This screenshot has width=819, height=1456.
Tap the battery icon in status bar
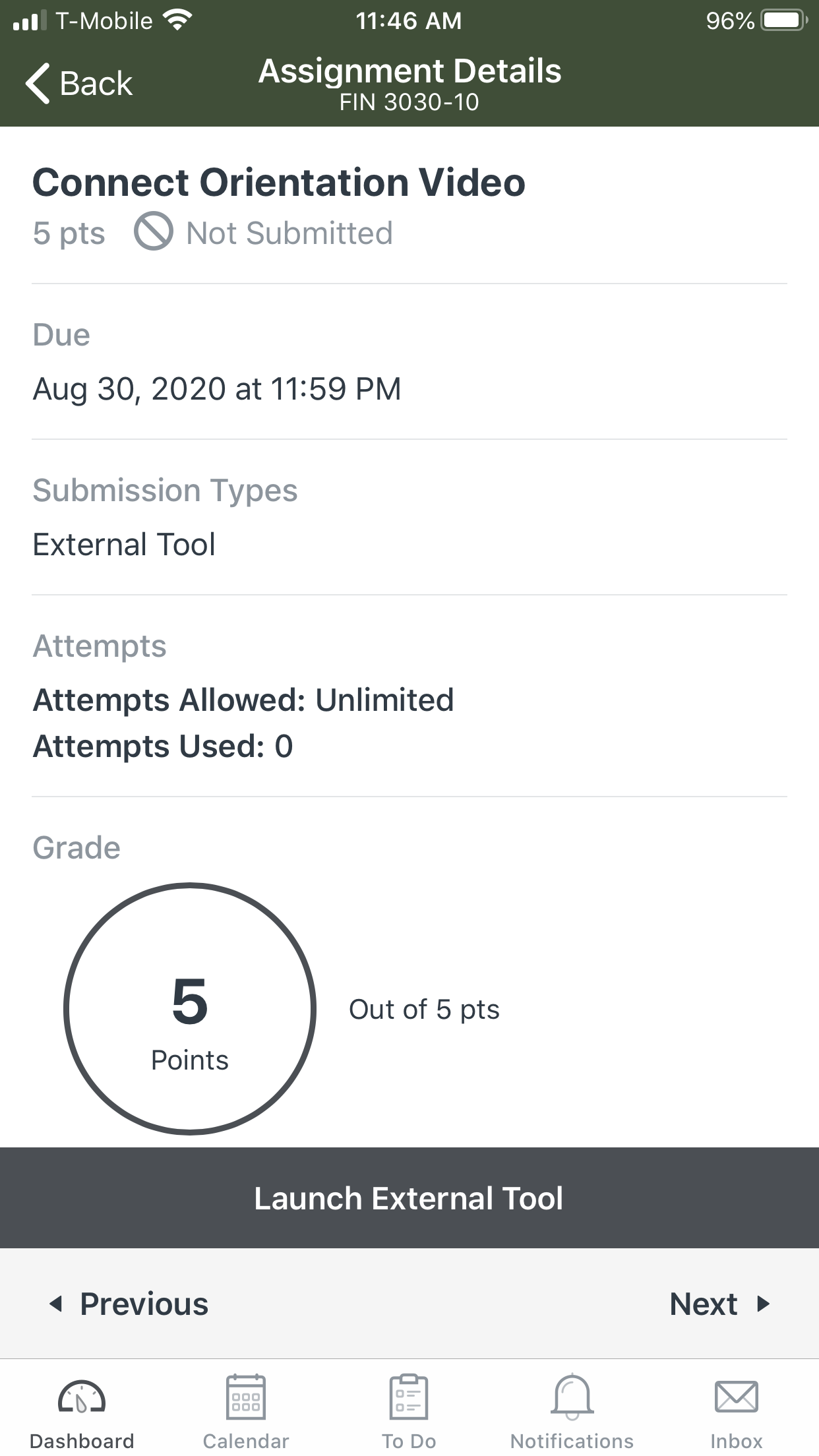point(783,20)
